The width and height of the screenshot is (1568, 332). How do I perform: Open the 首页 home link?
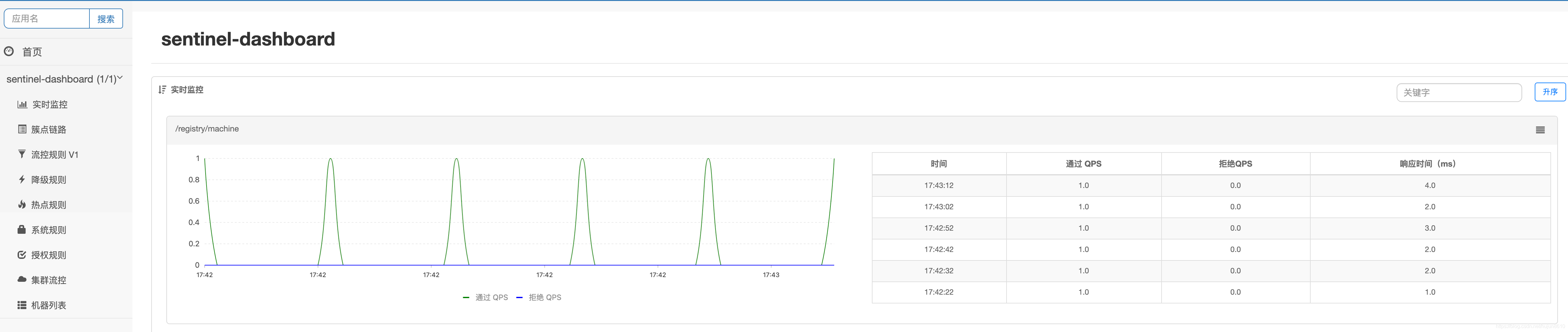(32, 52)
